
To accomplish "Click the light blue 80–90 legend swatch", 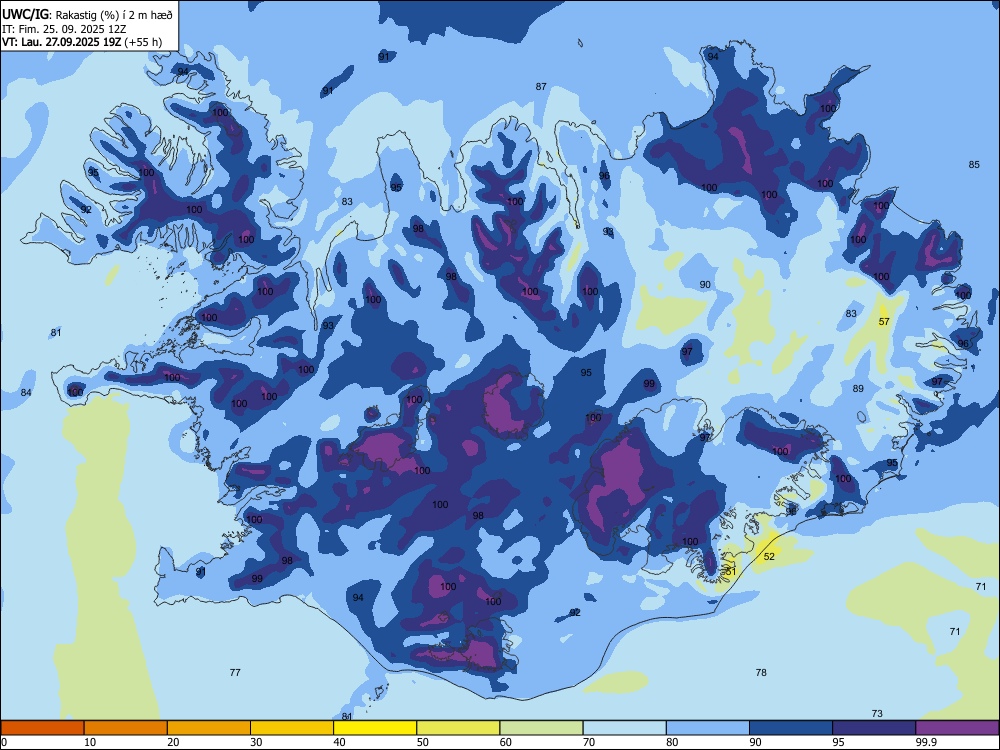I will (x=708, y=728).
